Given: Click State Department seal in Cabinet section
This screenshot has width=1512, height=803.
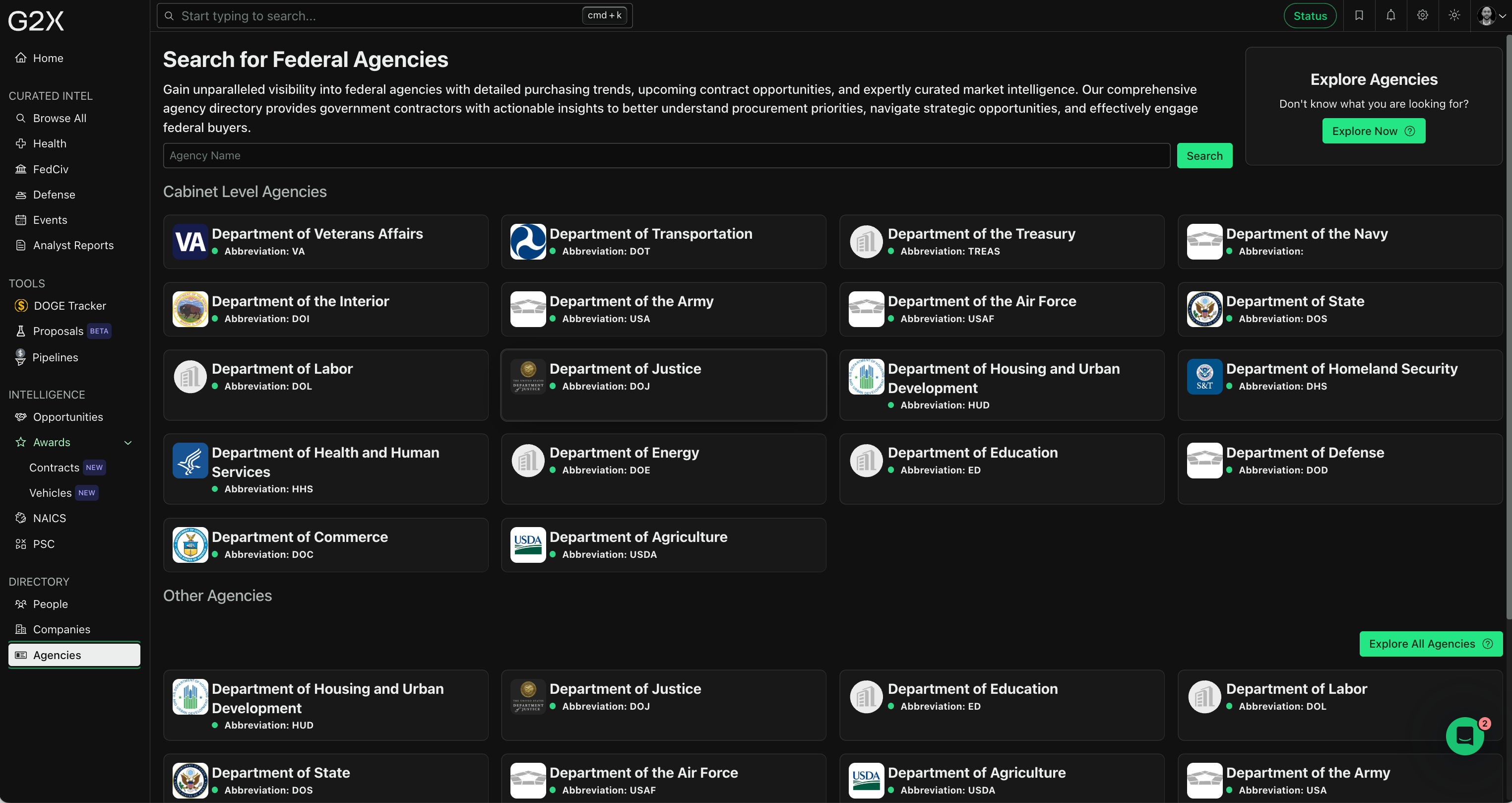Looking at the screenshot, I should pyautogui.click(x=1204, y=309).
